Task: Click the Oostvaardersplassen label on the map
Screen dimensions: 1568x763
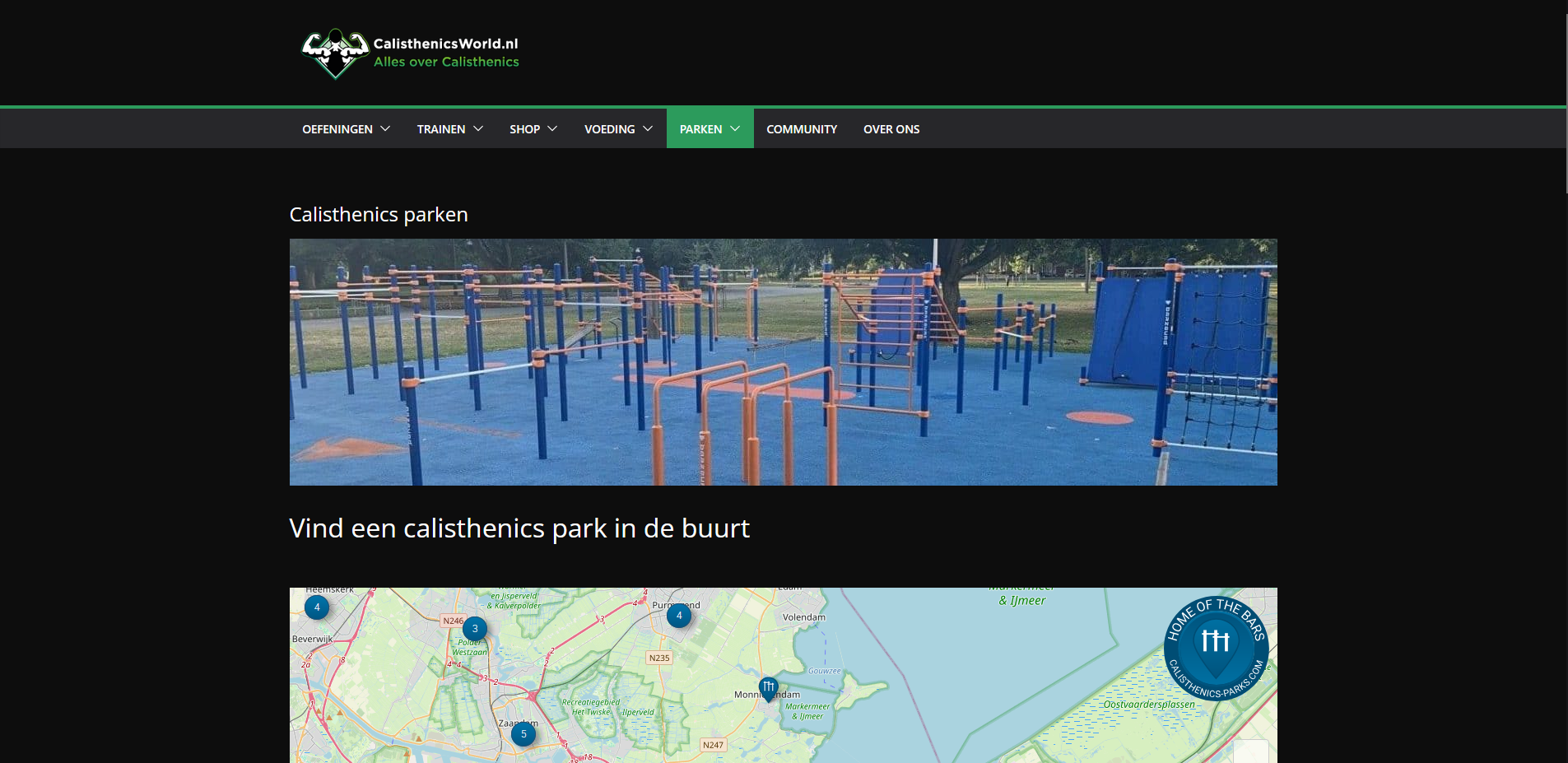Action: tap(1149, 705)
